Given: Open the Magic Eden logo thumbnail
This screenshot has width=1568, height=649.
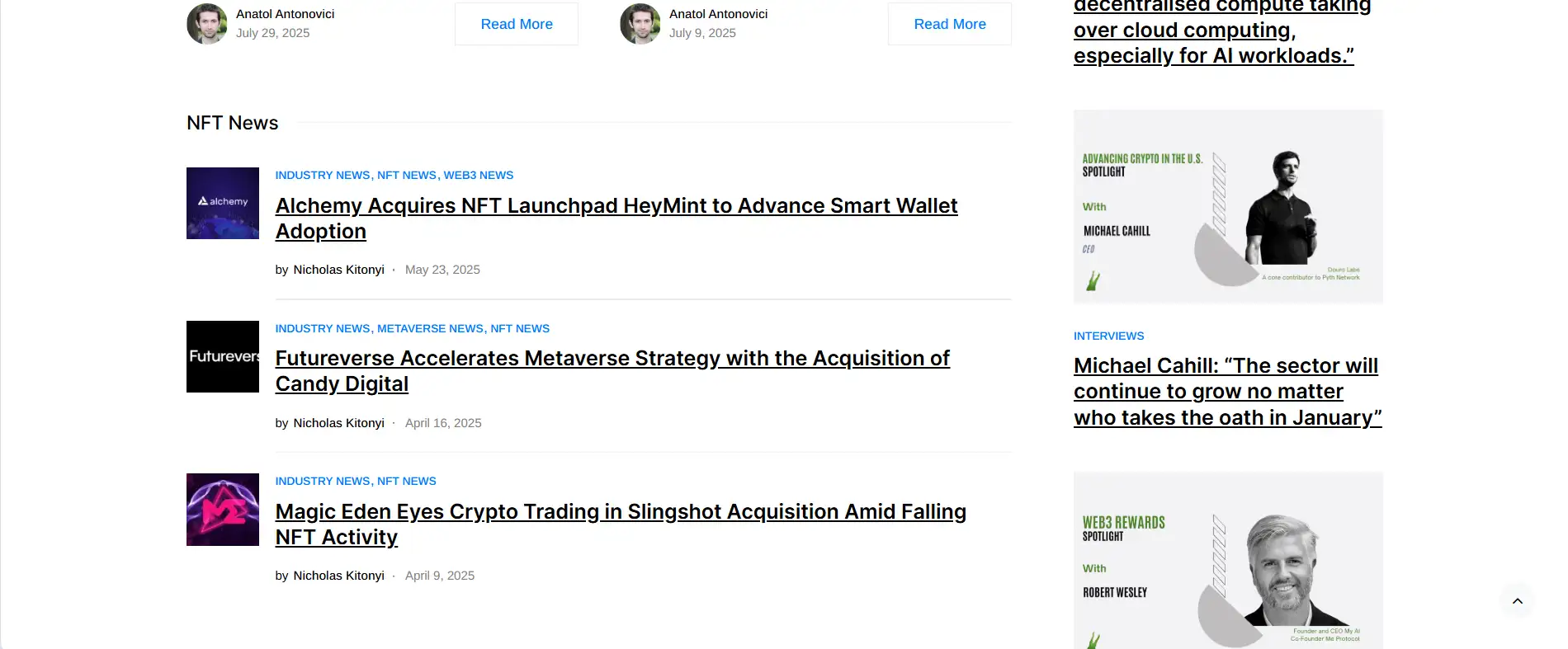Looking at the screenshot, I should click(223, 510).
